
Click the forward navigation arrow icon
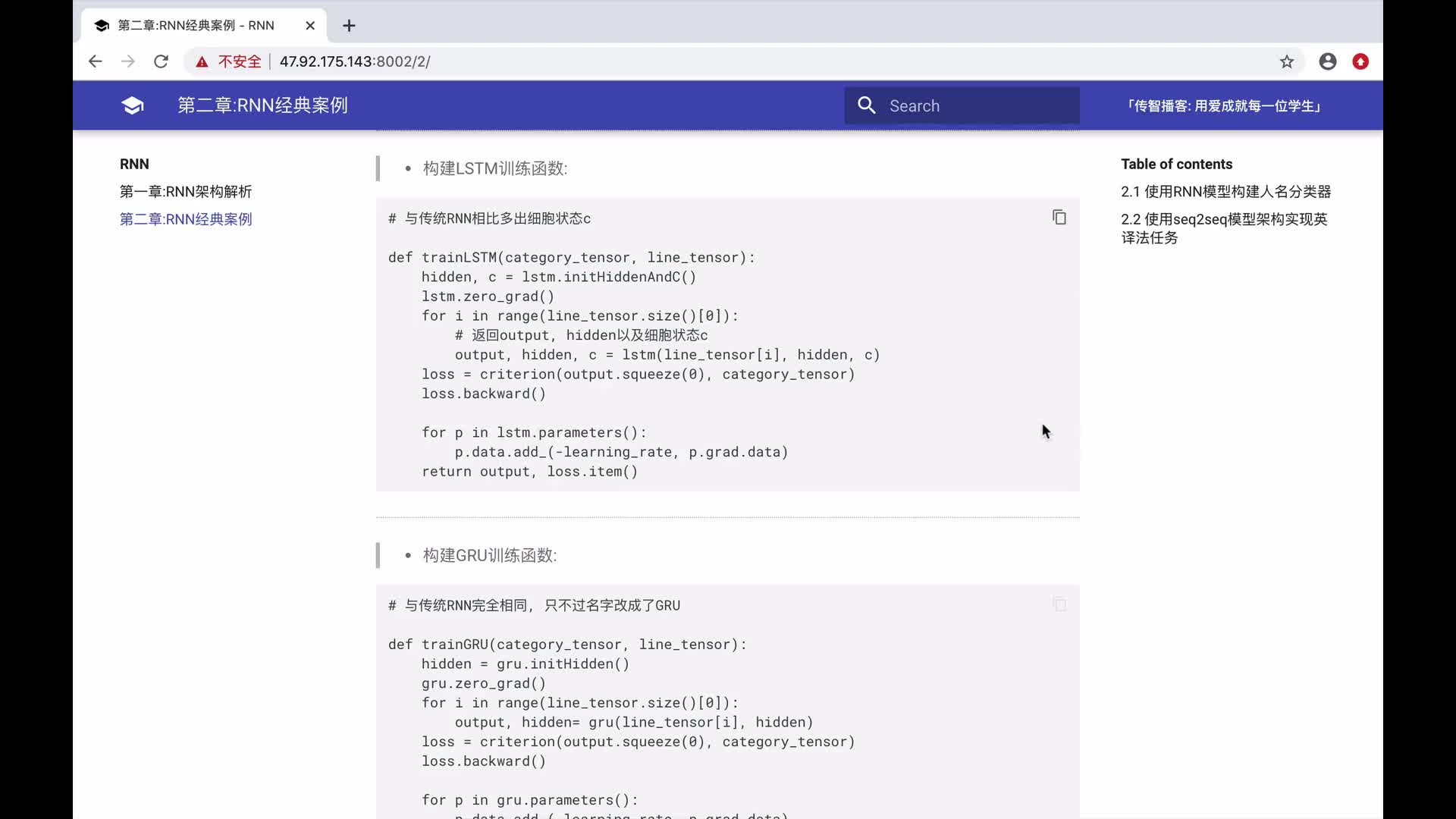pyautogui.click(x=128, y=62)
